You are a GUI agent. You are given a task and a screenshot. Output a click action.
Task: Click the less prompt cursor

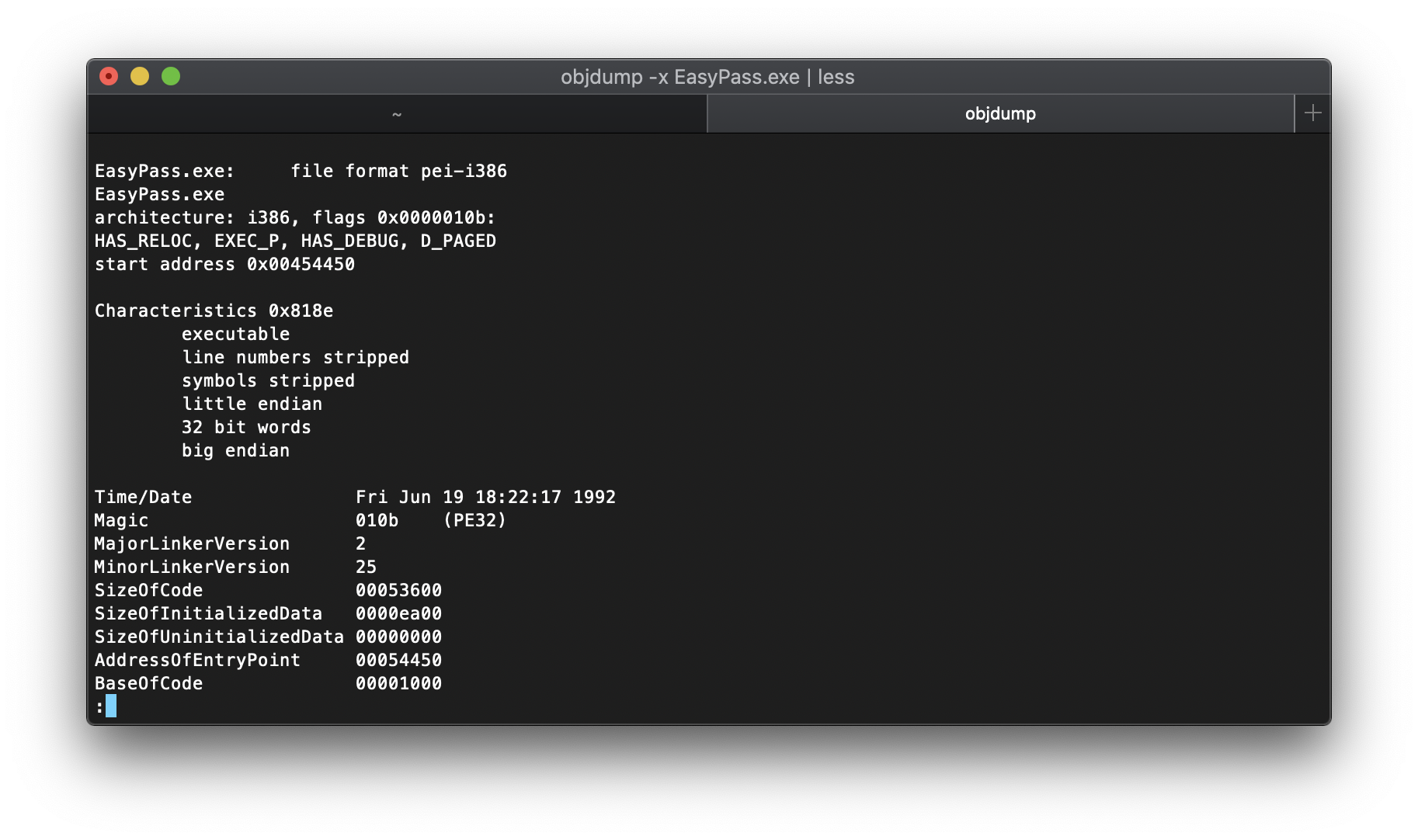click(x=111, y=706)
